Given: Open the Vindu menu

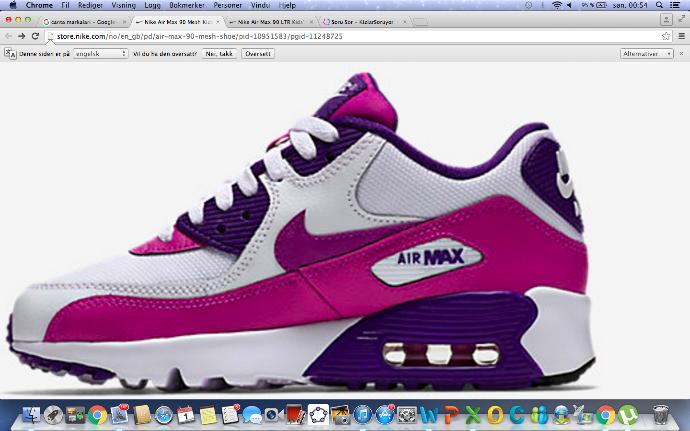Looking at the screenshot, I should 260,5.
